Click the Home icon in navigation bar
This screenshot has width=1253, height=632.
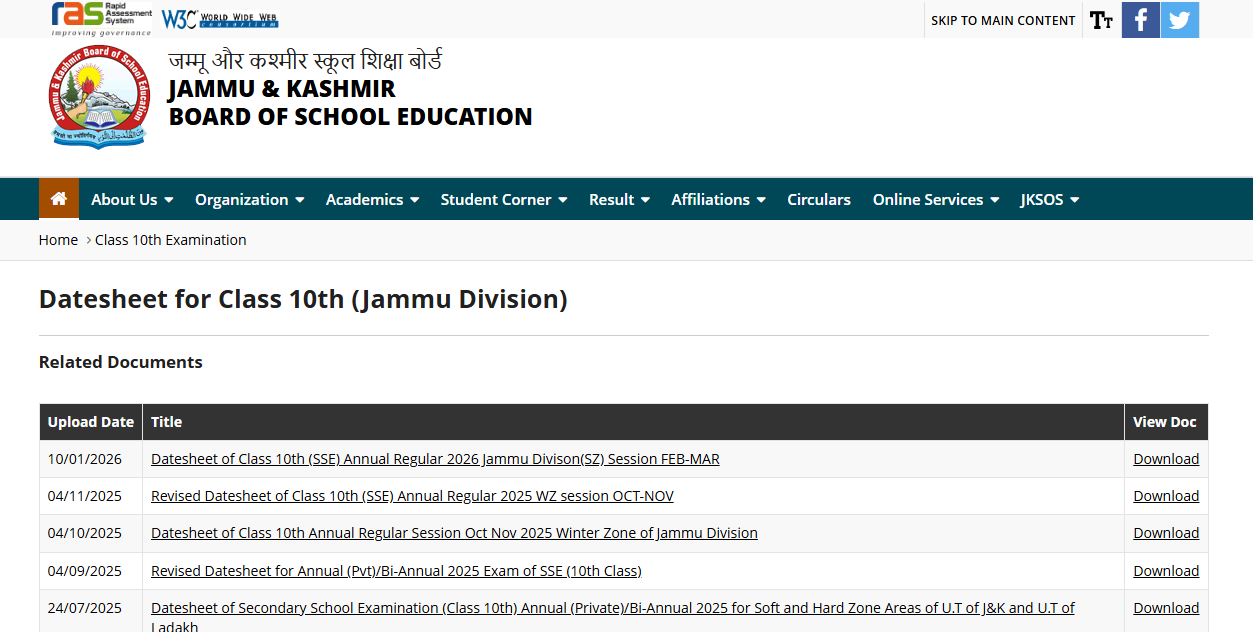[58, 199]
